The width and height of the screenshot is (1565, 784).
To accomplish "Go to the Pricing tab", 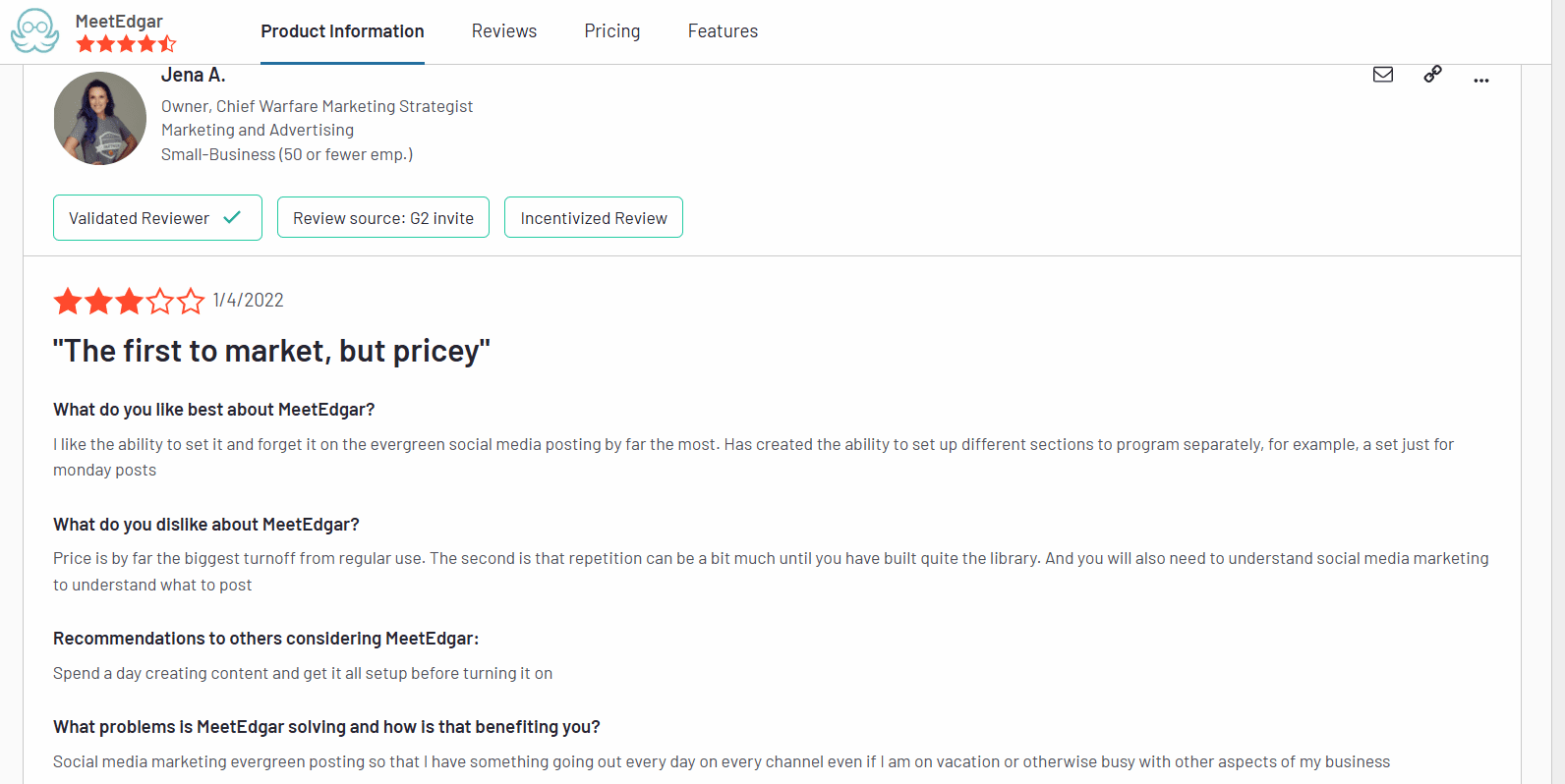I will click(612, 31).
